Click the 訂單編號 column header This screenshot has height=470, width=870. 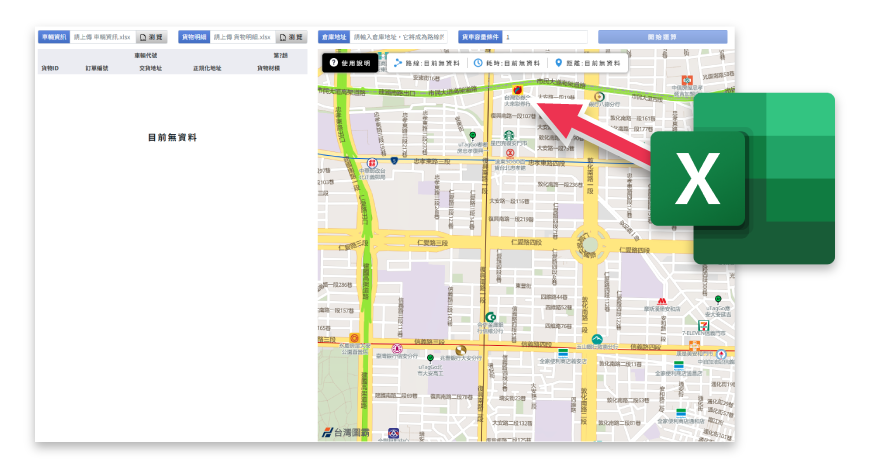pos(97,68)
